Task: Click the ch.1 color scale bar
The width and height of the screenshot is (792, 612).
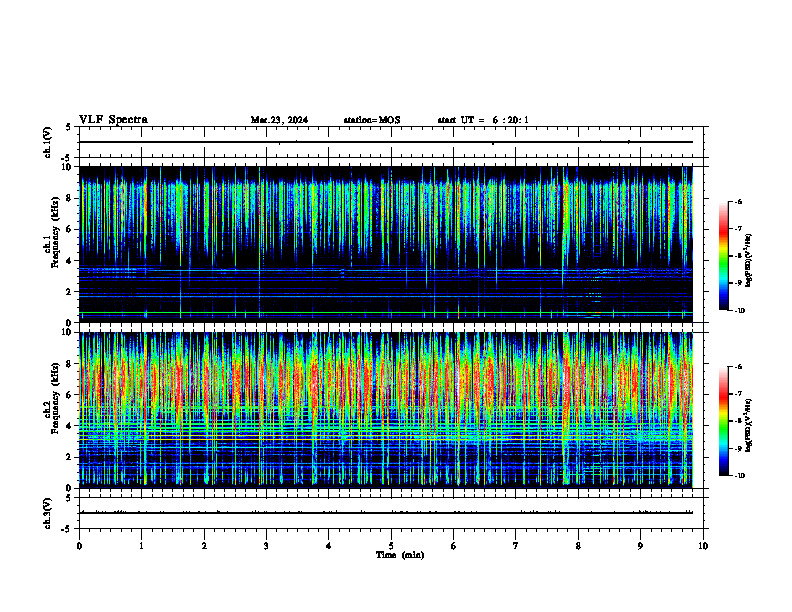Action: [x=723, y=256]
